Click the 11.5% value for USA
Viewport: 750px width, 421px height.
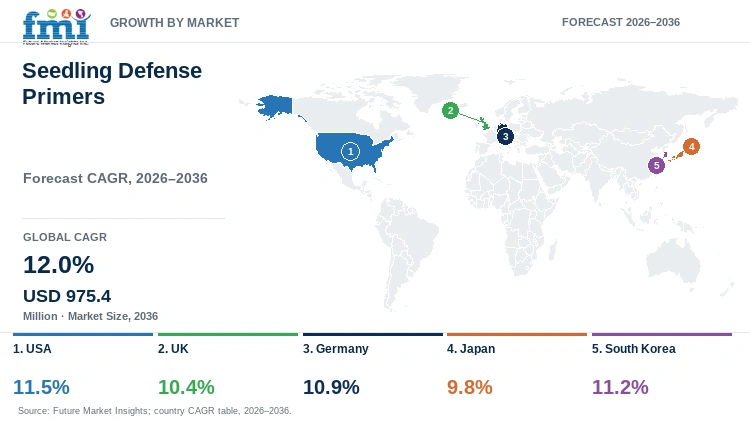point(41,387)
